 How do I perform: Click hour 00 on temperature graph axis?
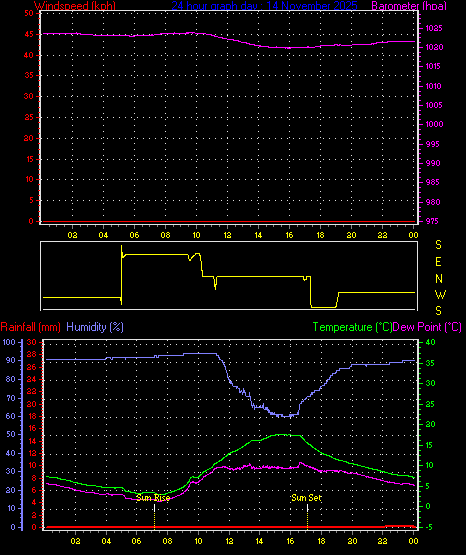[x=413, y=541]
